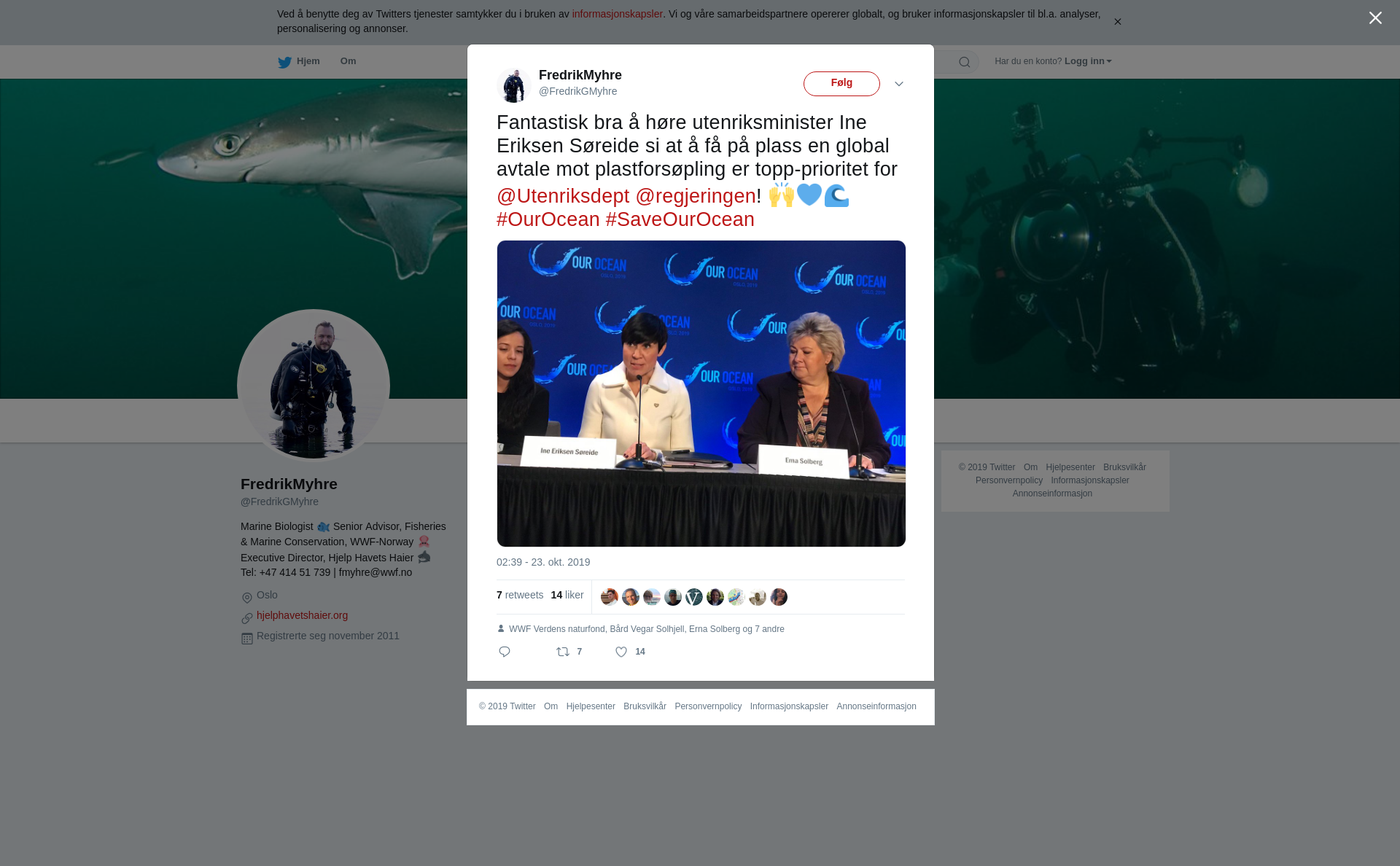Click the first liker's avatar thumbnail
This screenshot has width=1400, height=866.
coord(610,597)
